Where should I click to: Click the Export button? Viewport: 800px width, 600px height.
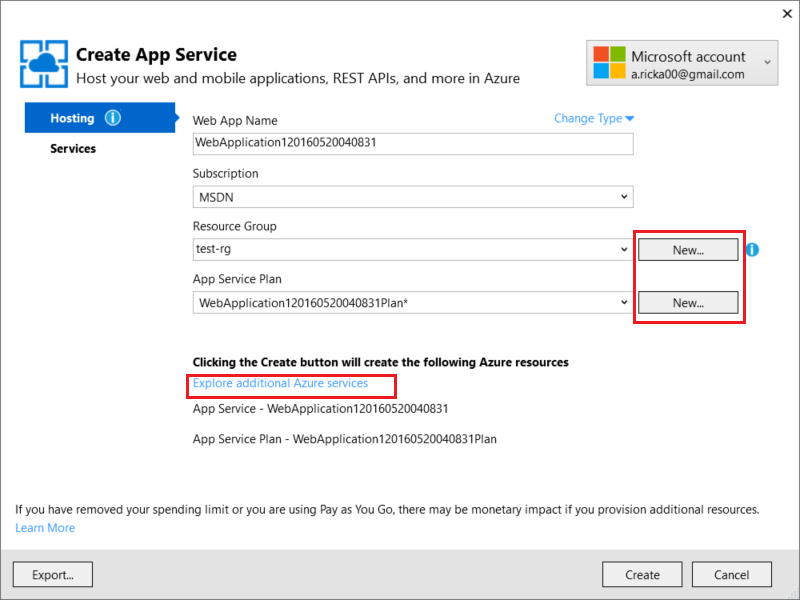[53, 574]
